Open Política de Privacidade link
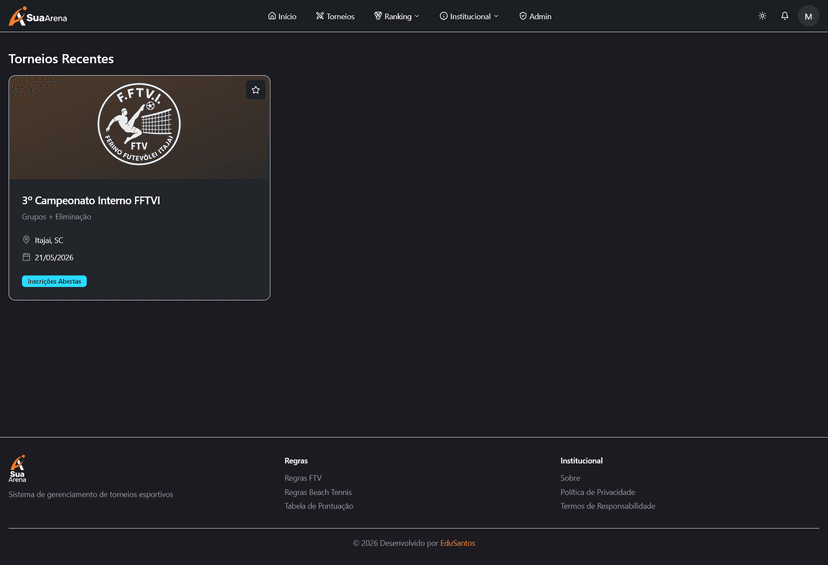Viewport: 828px width, 565px height. click(x=597, y=492)
